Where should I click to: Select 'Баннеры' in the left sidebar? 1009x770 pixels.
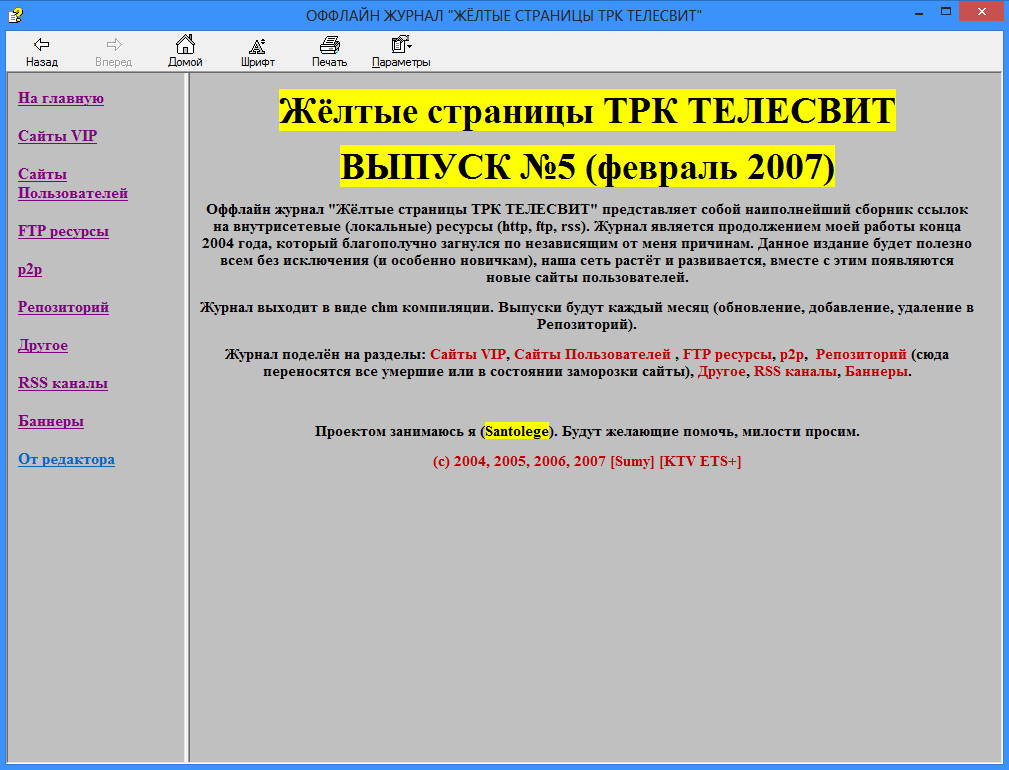51,421
